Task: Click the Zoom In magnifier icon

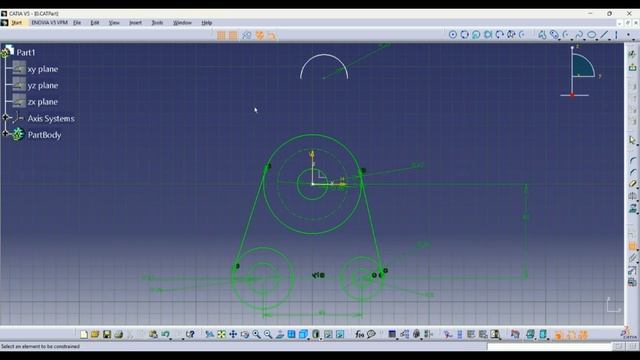Action: pos(256,335)
